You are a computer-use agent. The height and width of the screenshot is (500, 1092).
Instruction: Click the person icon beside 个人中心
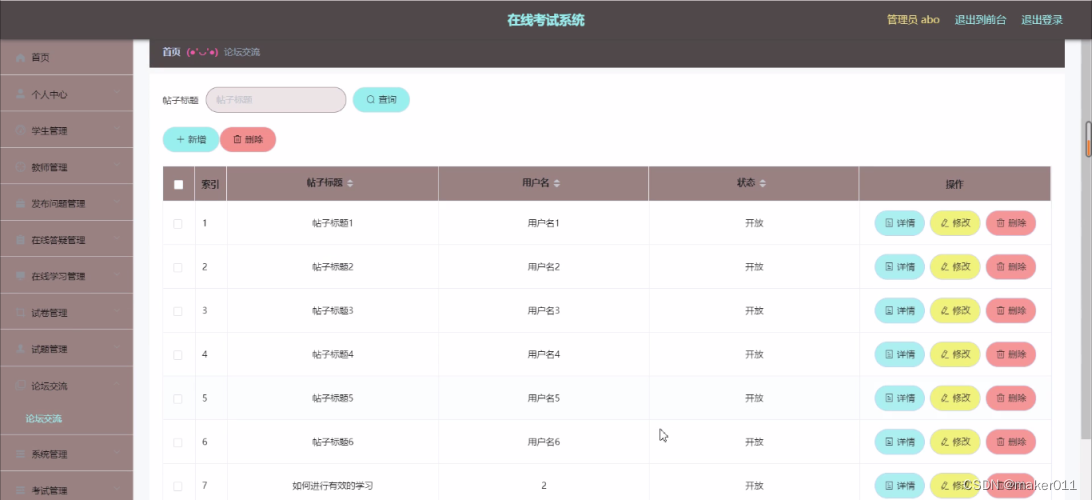(20, 94)
